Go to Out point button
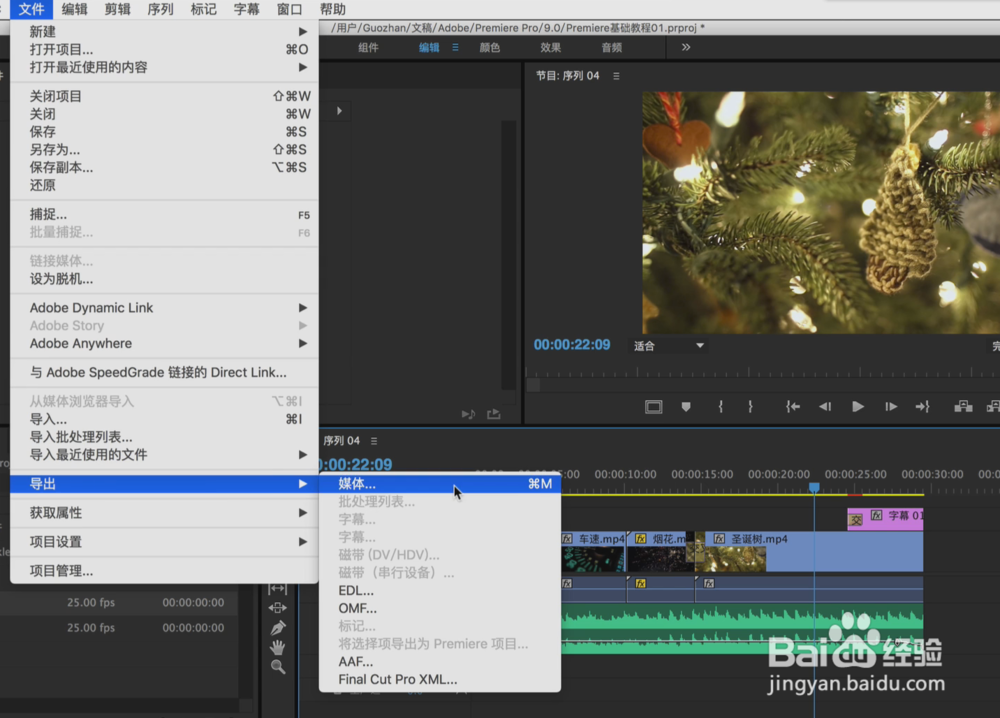The height and width of the screenshot is (718, 1000). (923, 407)
